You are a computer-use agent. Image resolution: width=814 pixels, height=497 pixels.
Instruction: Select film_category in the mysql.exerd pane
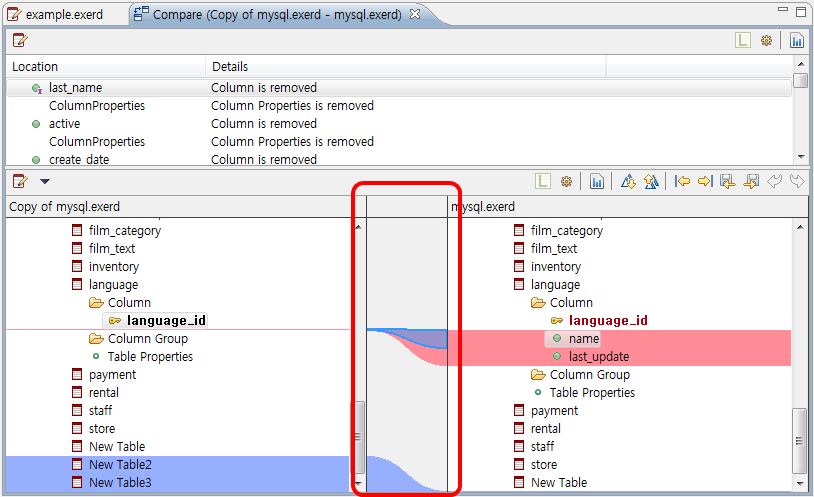566,231
